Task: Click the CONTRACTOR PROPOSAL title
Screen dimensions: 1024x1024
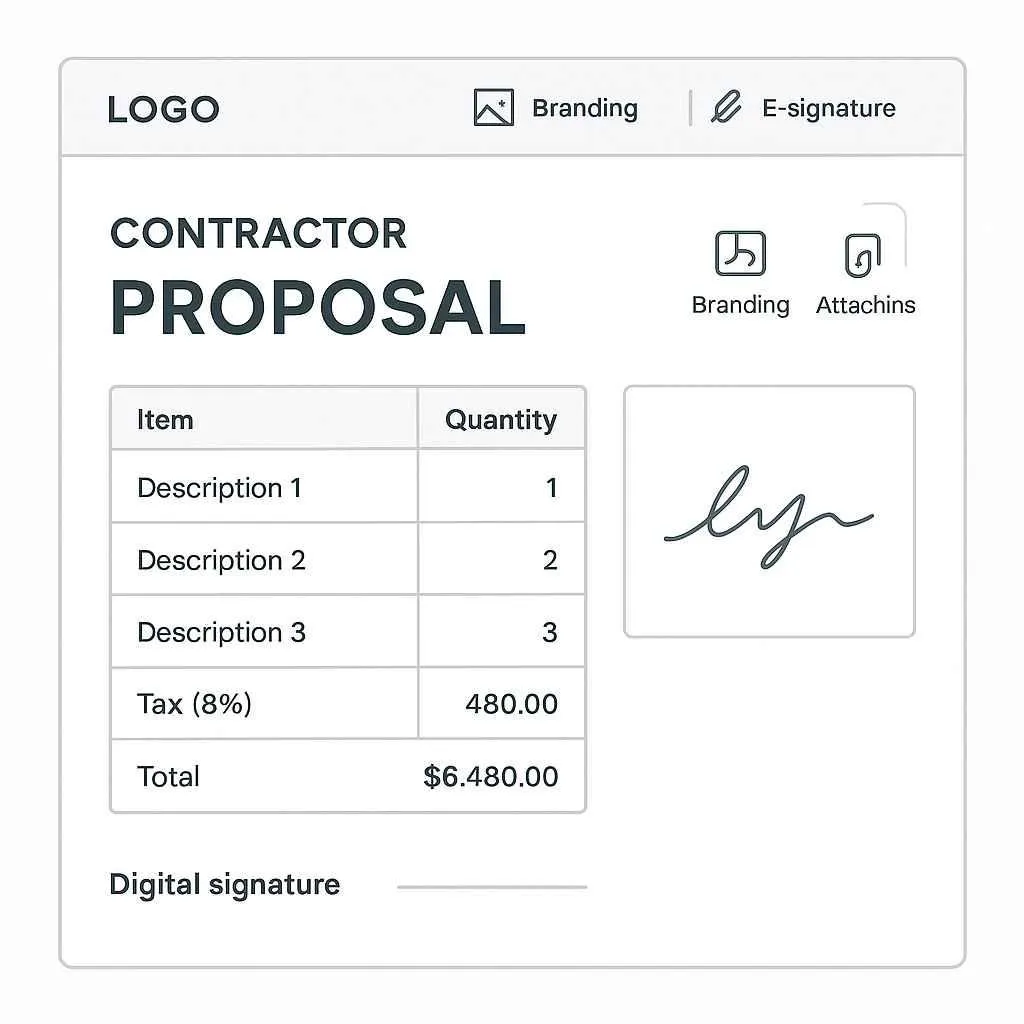Action: pyautogui.click(x=318, y=275)
